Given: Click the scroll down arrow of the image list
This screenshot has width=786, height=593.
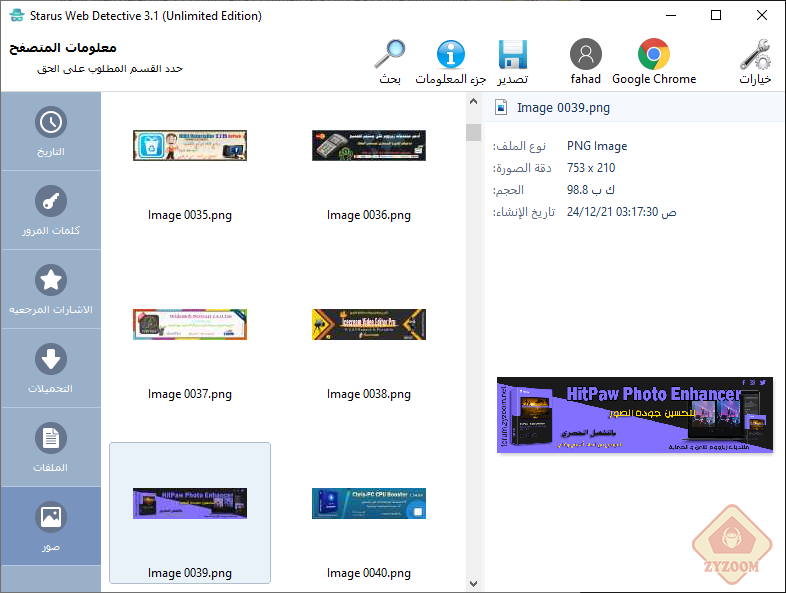Looking at the screenshot, I should pyautogui.click(x=473, y=583).
